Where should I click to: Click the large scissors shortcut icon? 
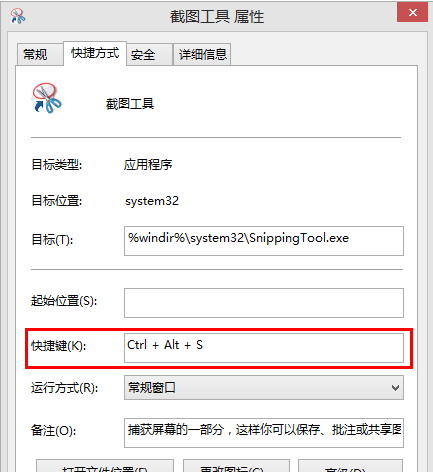tap(47, 98)
